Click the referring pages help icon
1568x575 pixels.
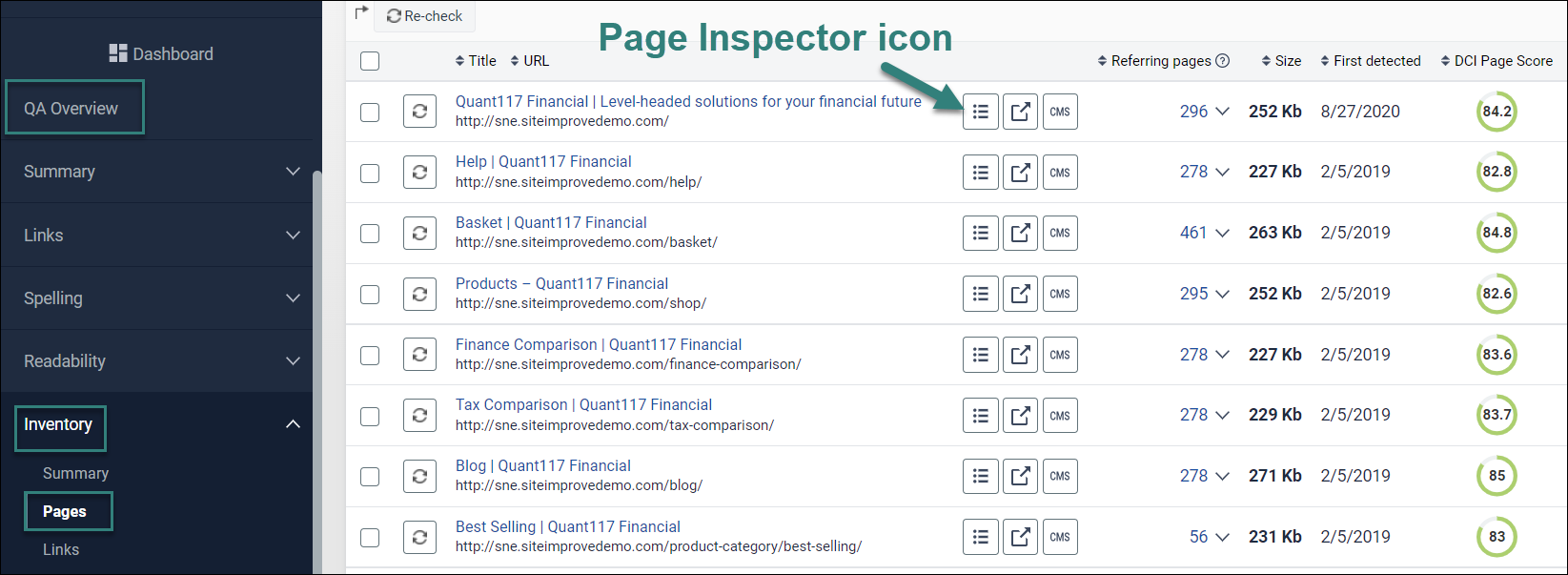point(1225,60)
